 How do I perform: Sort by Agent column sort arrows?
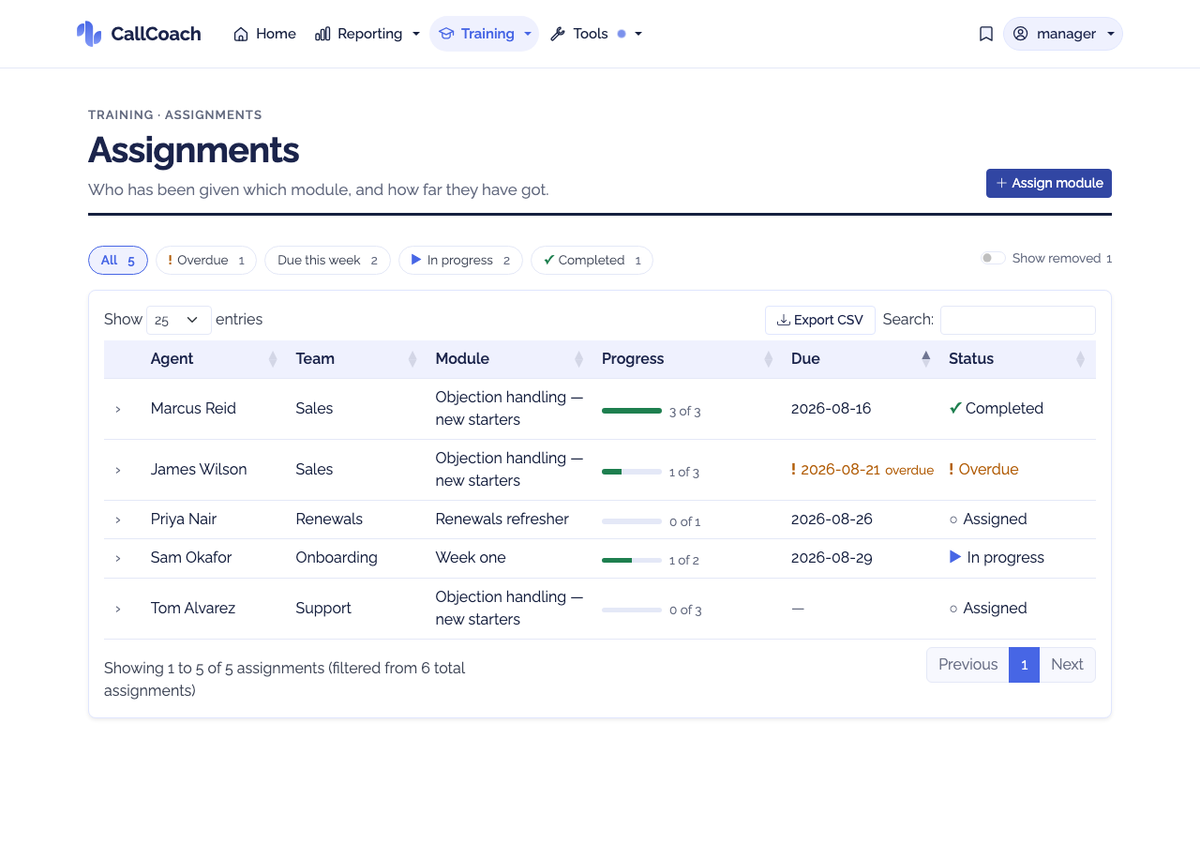[273, 359]
